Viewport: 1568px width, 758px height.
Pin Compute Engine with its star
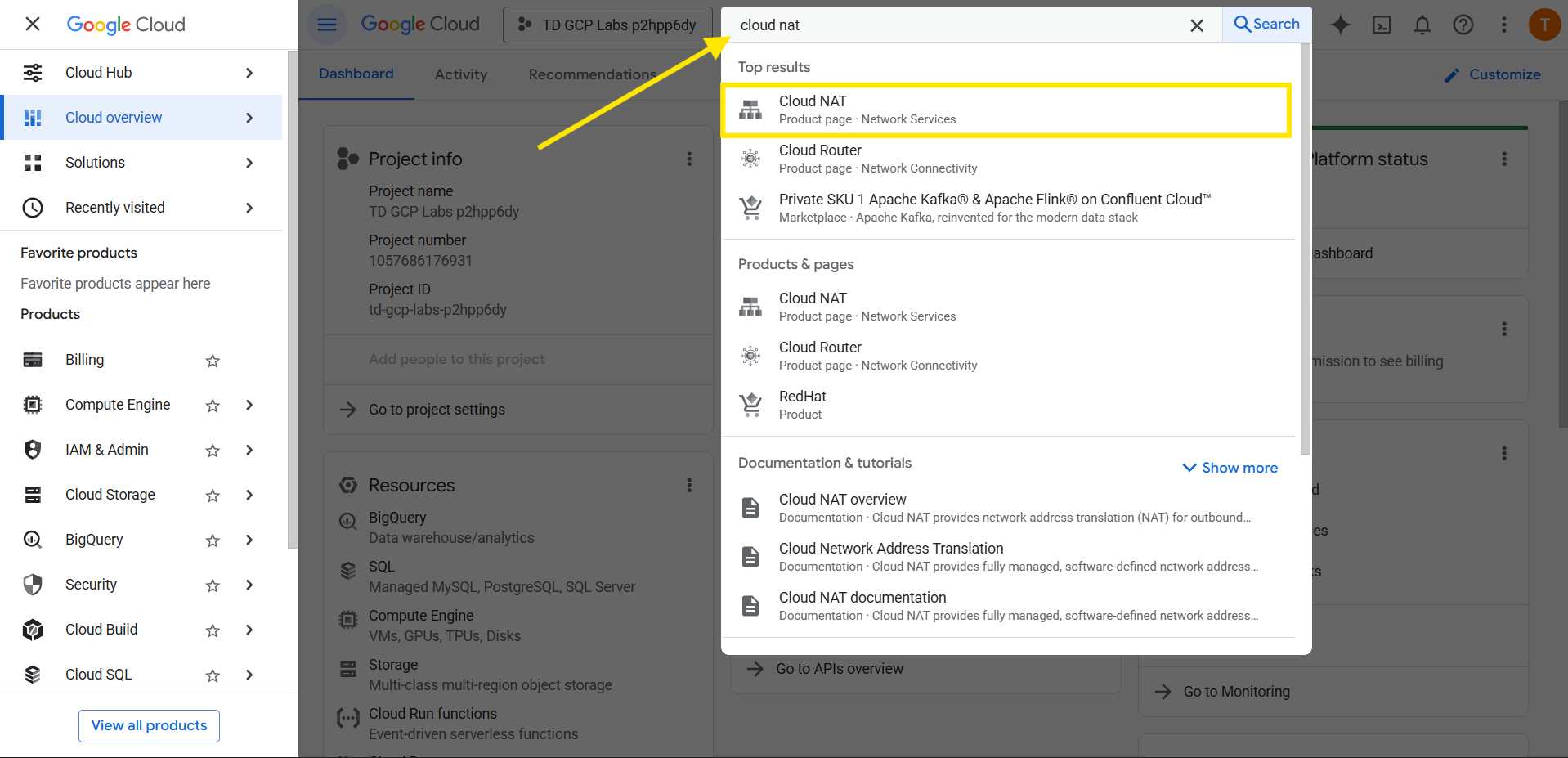coord(213,406)
